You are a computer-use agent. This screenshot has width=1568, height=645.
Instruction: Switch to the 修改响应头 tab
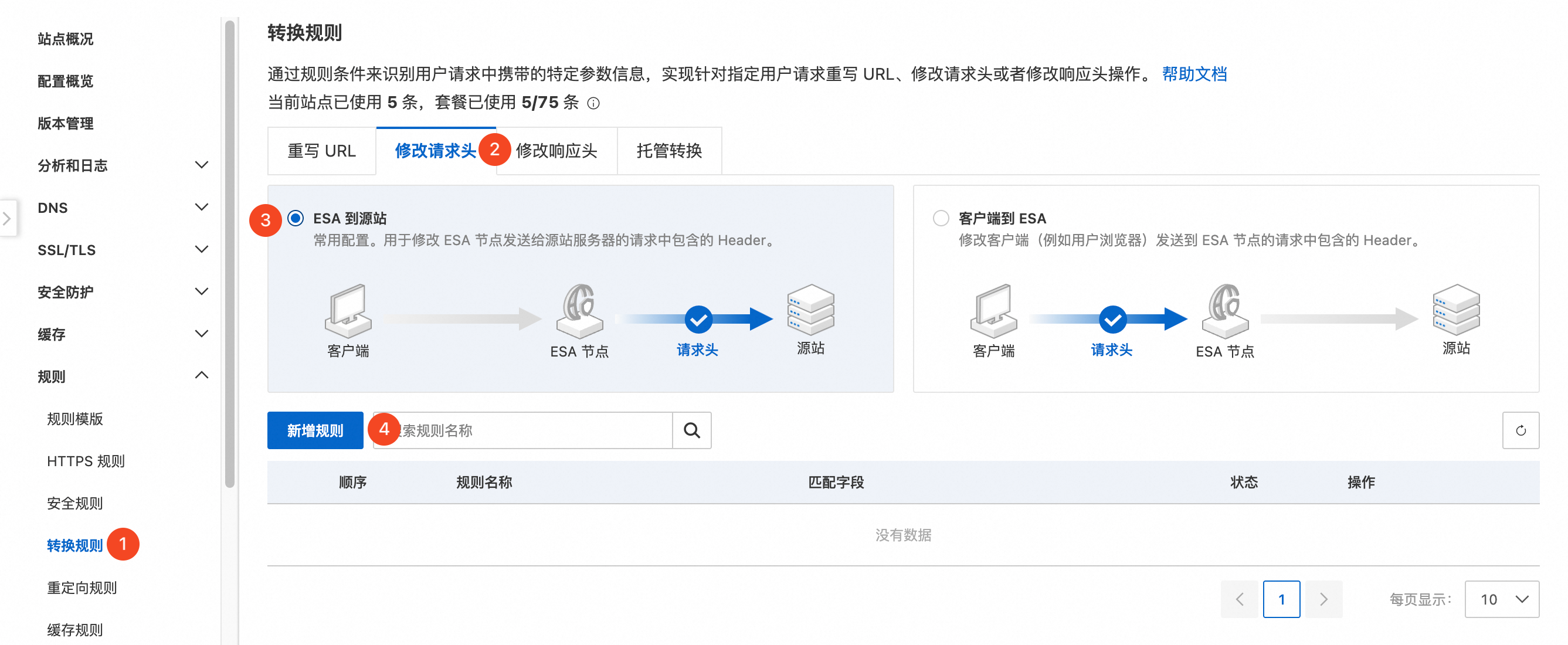[x=556, y=151]
